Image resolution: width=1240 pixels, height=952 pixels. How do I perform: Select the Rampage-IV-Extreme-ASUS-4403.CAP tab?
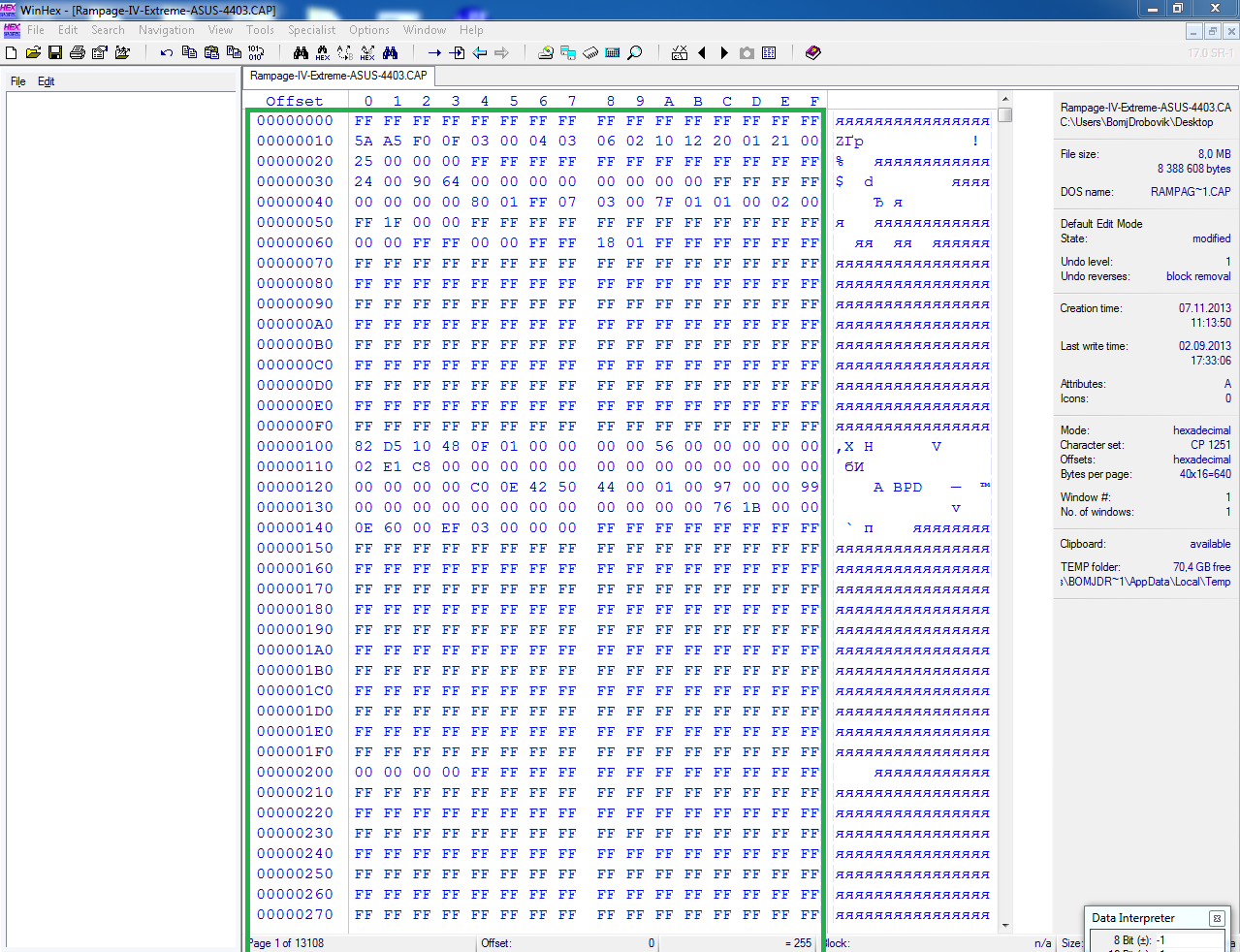[338, 76]
